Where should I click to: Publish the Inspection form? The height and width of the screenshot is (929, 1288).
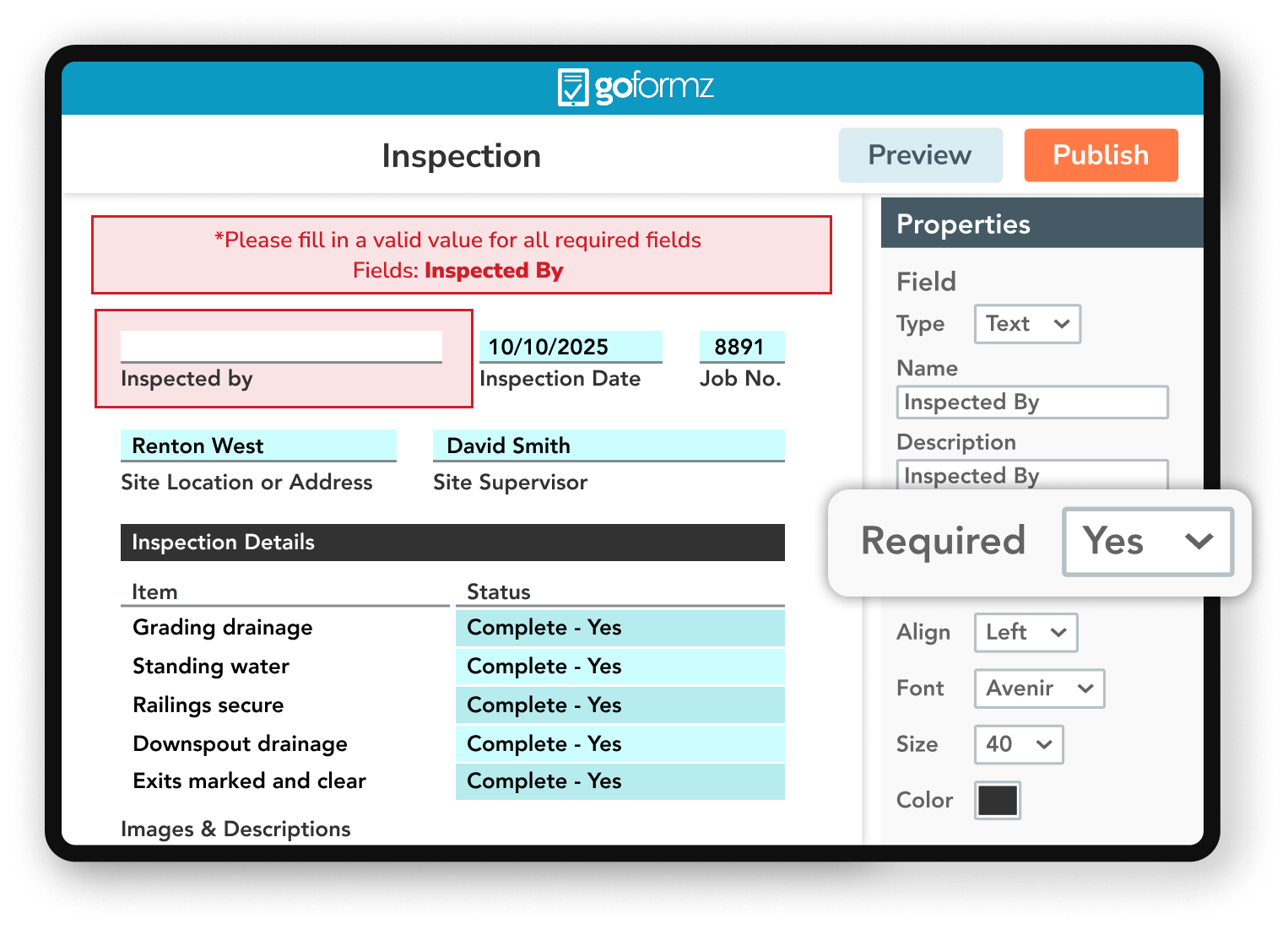(1101, 154)
